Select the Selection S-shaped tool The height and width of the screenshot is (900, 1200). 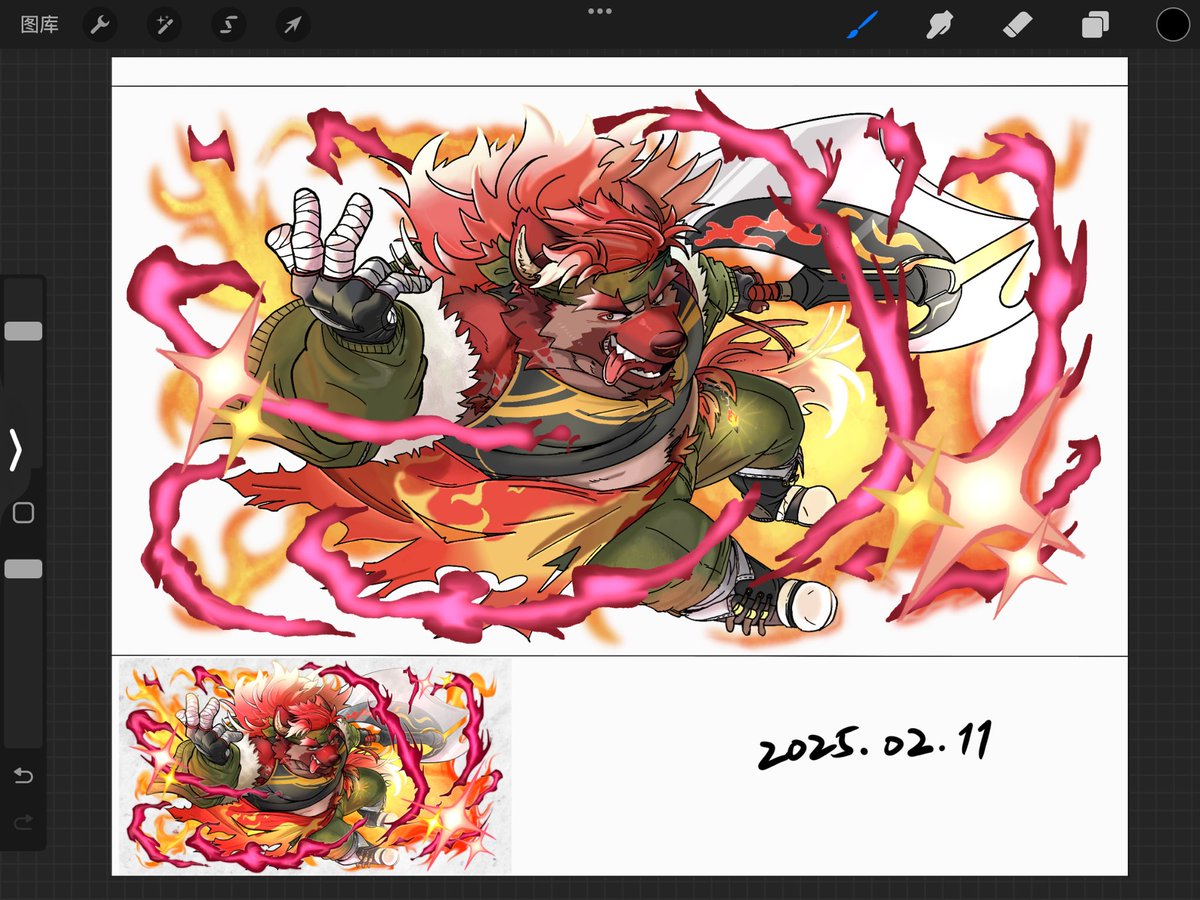pyautogui.click(x=228, y=25)
